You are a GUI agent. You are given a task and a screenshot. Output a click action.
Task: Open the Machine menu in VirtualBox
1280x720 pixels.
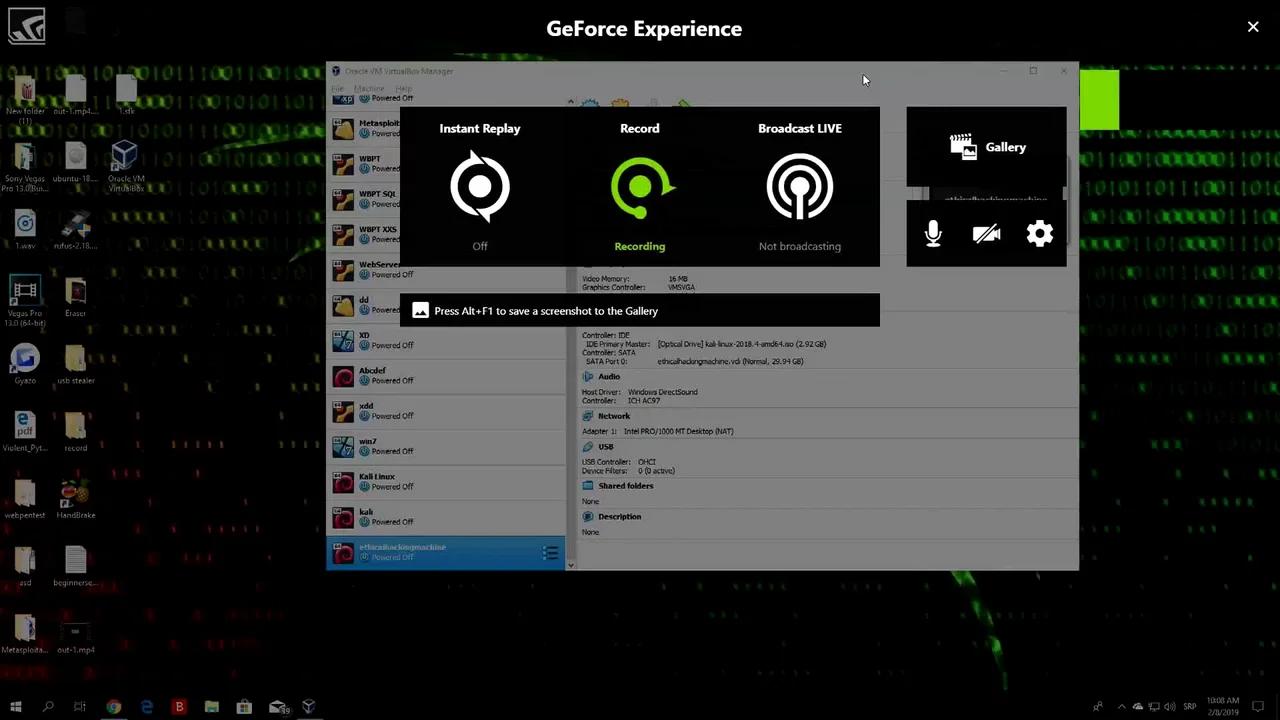(369, 89)
